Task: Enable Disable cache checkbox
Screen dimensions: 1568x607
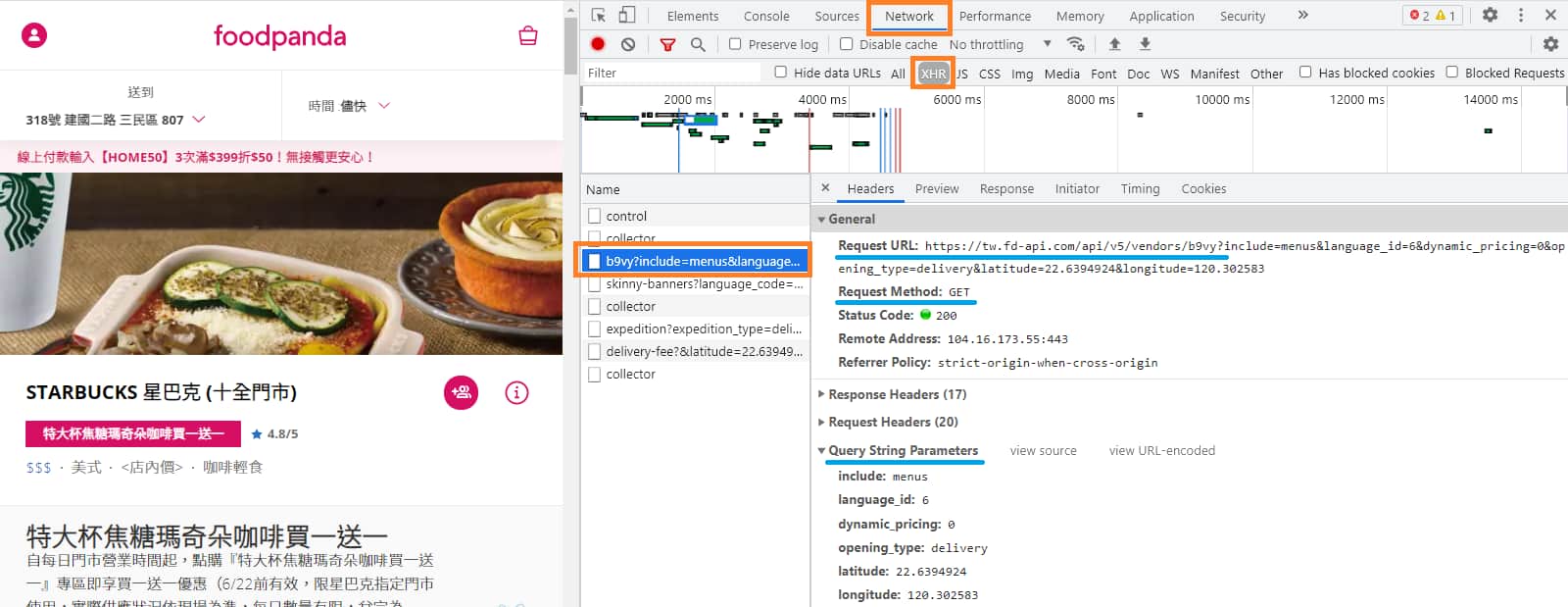Action: 846,44
